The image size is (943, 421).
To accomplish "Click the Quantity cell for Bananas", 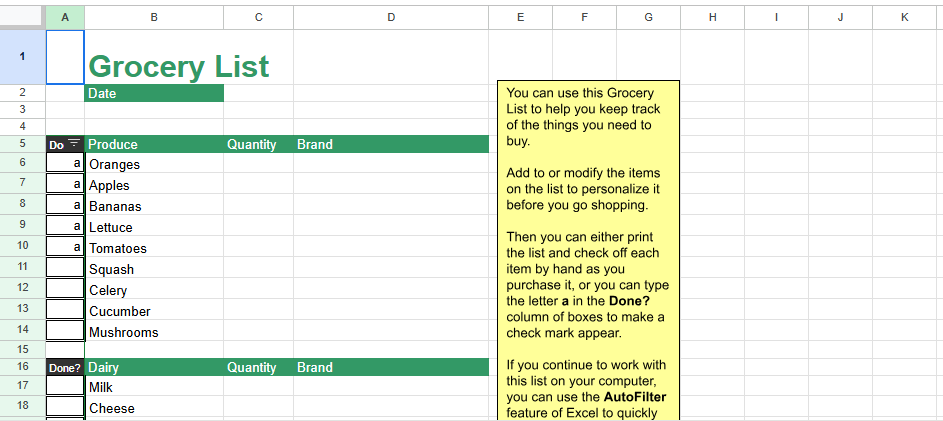I will [x=258, y=206].
